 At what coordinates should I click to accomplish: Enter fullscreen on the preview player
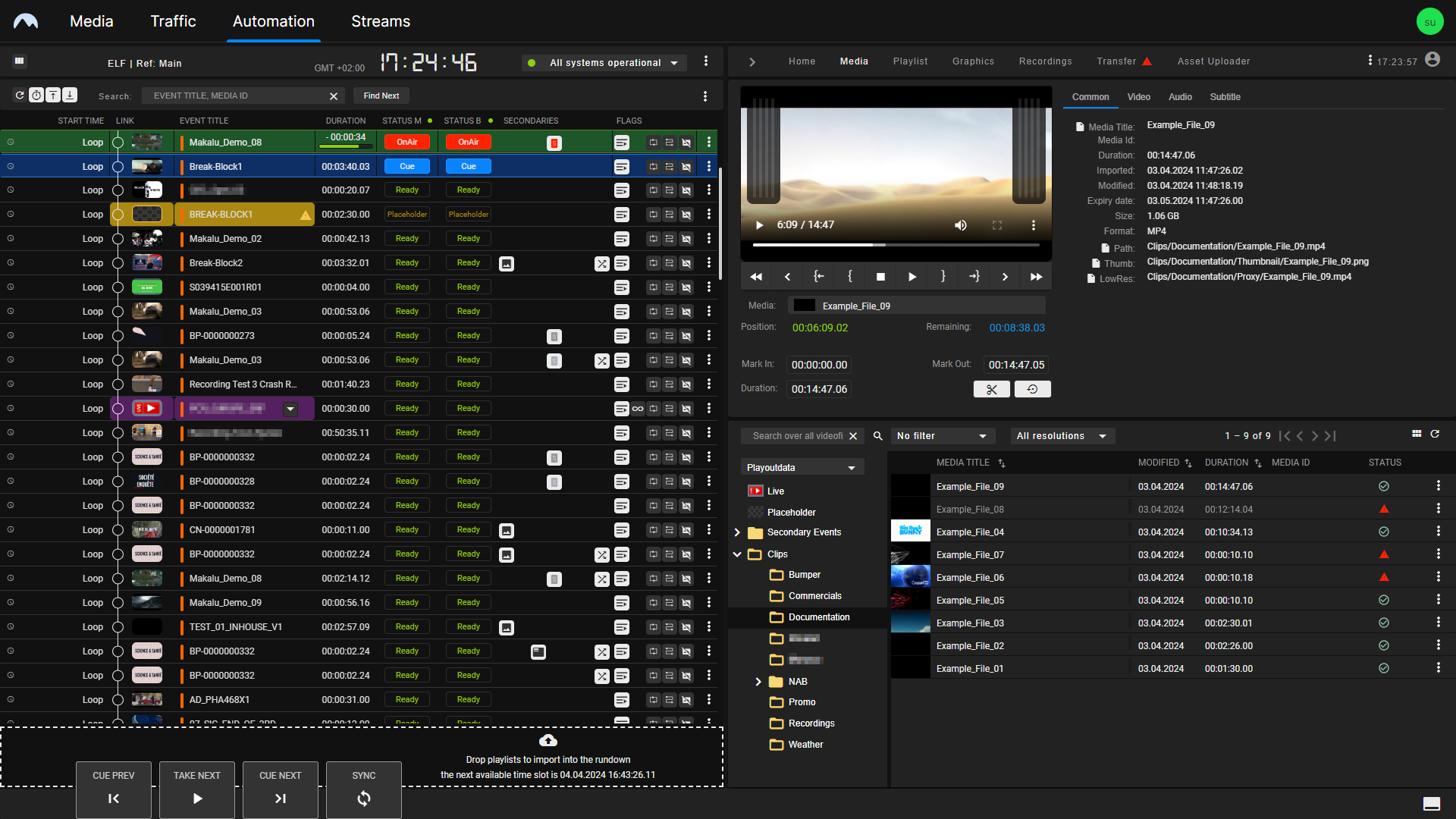pos(997,225)
